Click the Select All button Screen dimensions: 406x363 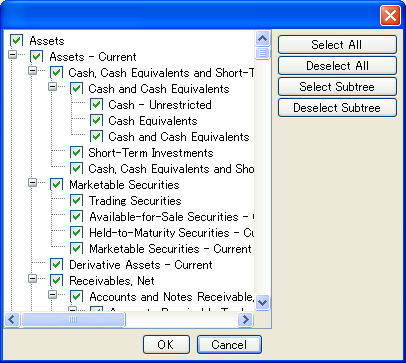337,45
